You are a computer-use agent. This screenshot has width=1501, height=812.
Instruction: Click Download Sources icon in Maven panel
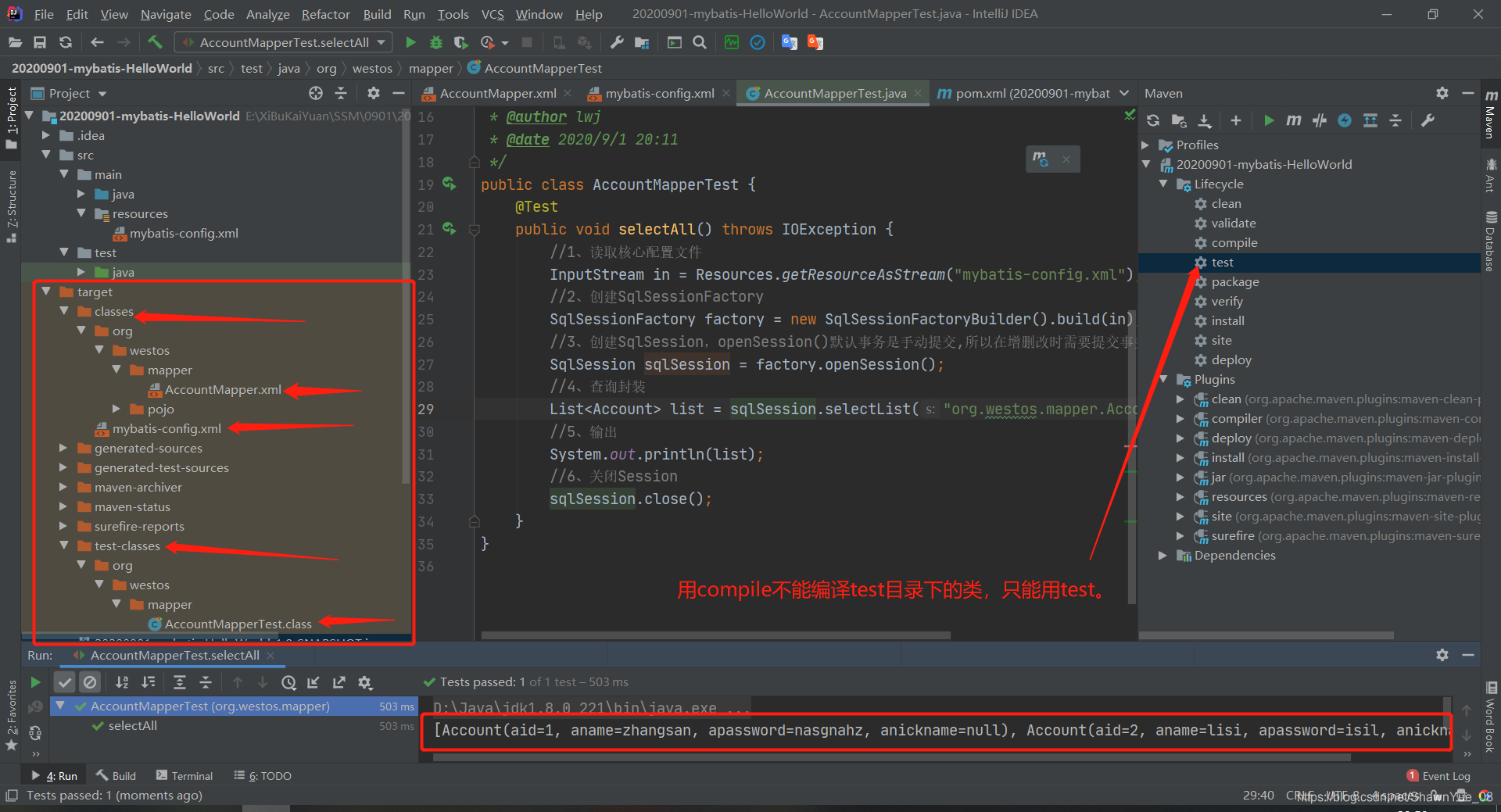pos(1205,120)
